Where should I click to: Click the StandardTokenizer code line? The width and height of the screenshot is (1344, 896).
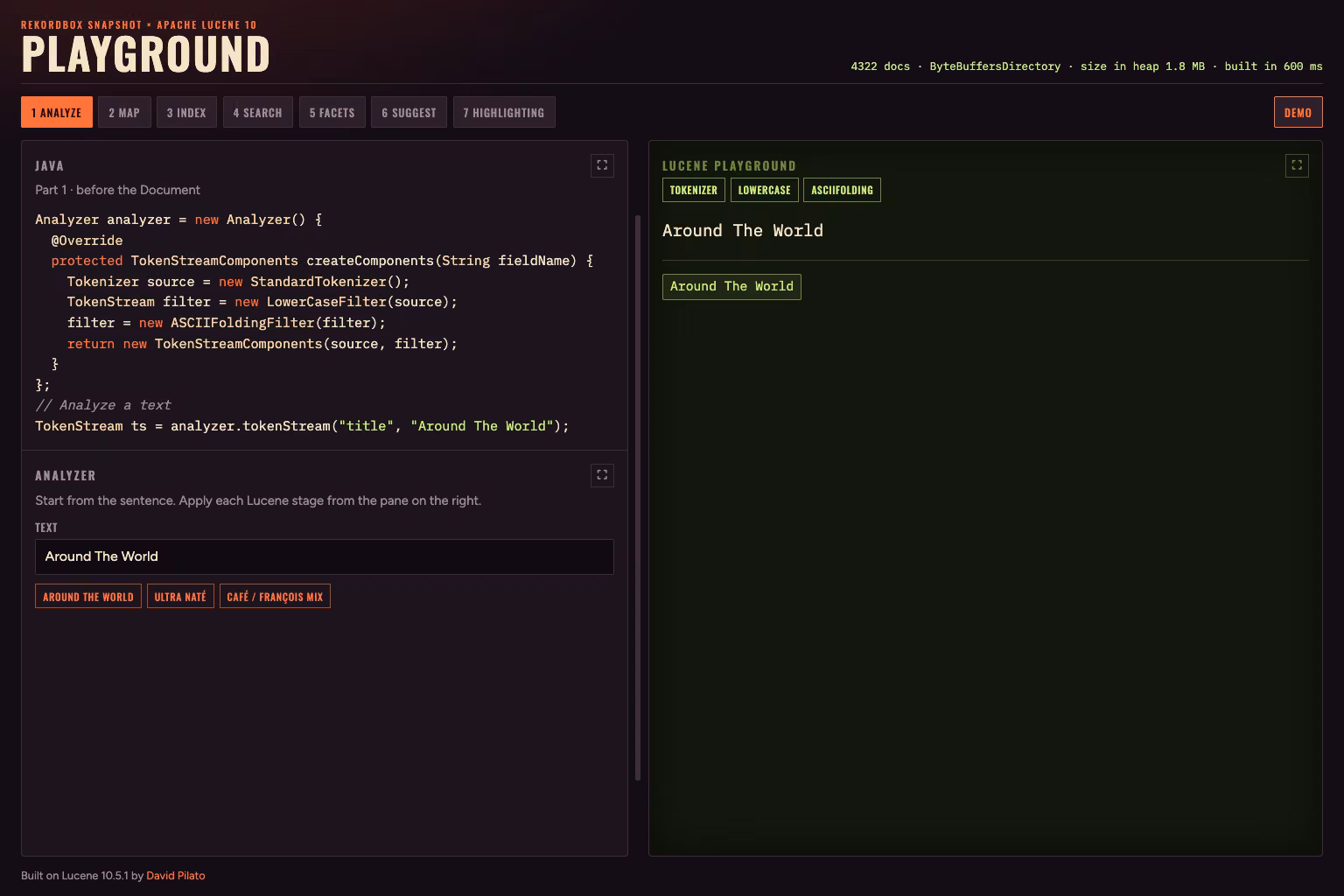(x=238, y=282)
